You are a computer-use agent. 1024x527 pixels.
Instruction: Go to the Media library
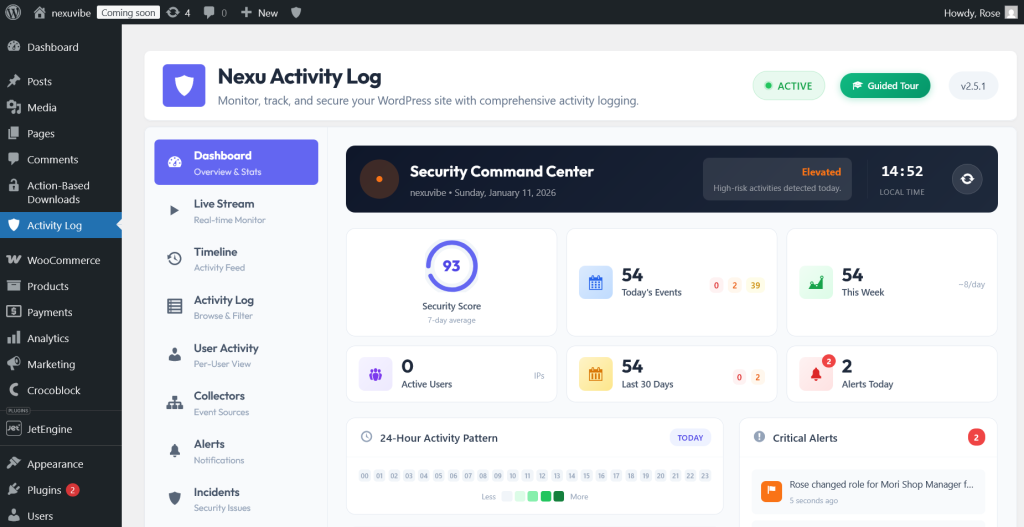point(61,108)
